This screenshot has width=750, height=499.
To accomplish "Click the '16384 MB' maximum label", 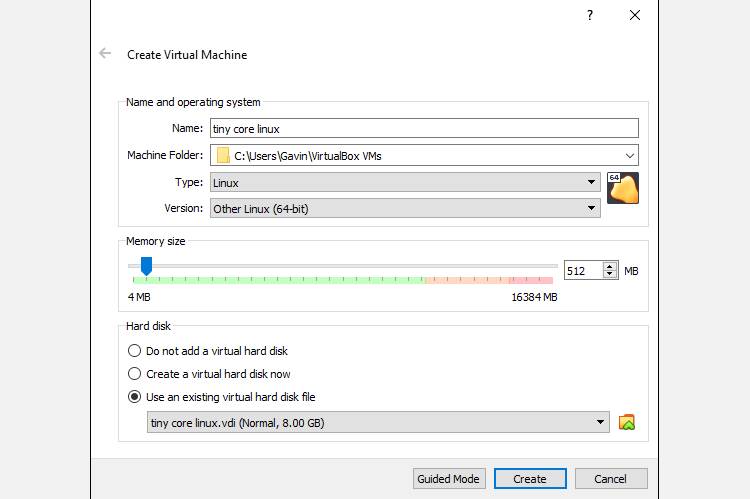I will (x=534, y=297).
